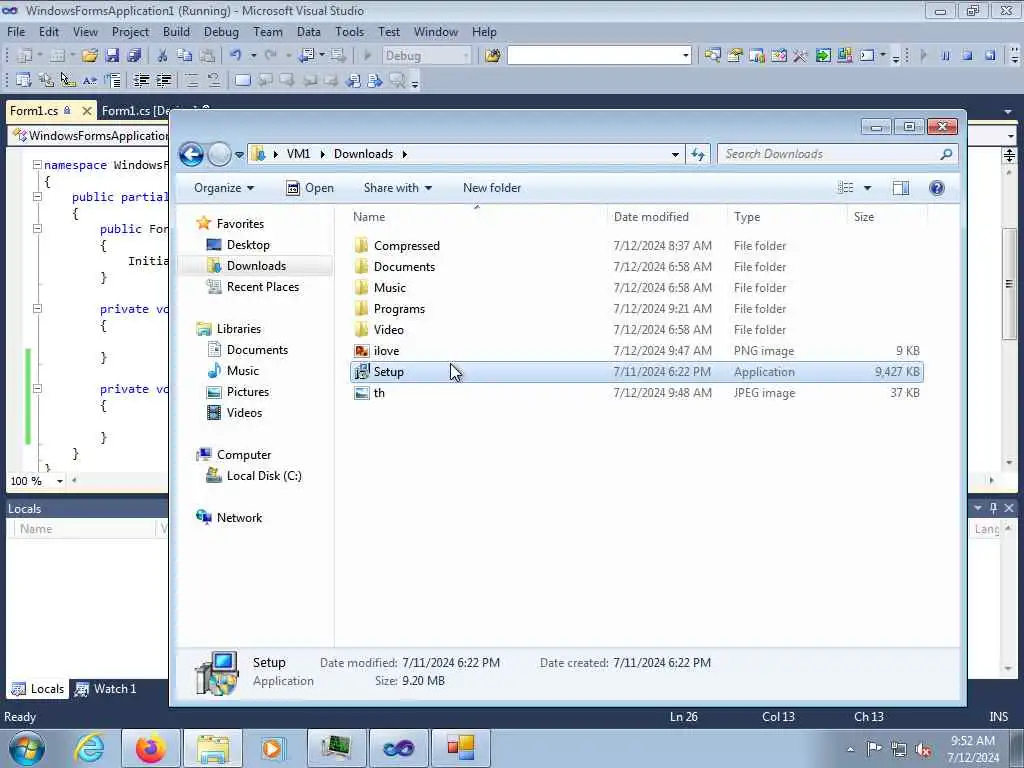The height and width of the screenshot is (768, 1024).
Task: Click the Save icon in Visual Studio toolbar
Action: (112, 56)
